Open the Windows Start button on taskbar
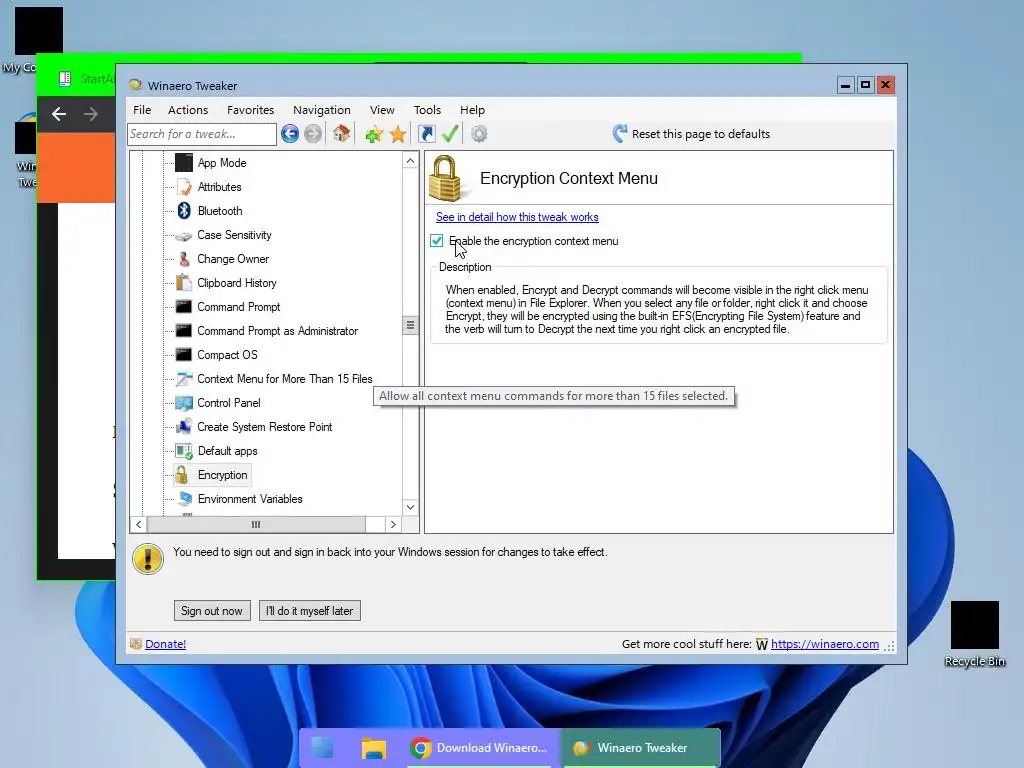Screen dimensions: 1024x768 [323, 748]
